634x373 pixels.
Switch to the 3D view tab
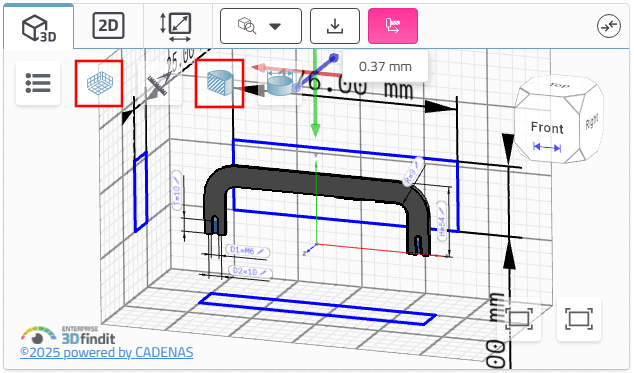[x=39, y=27]
